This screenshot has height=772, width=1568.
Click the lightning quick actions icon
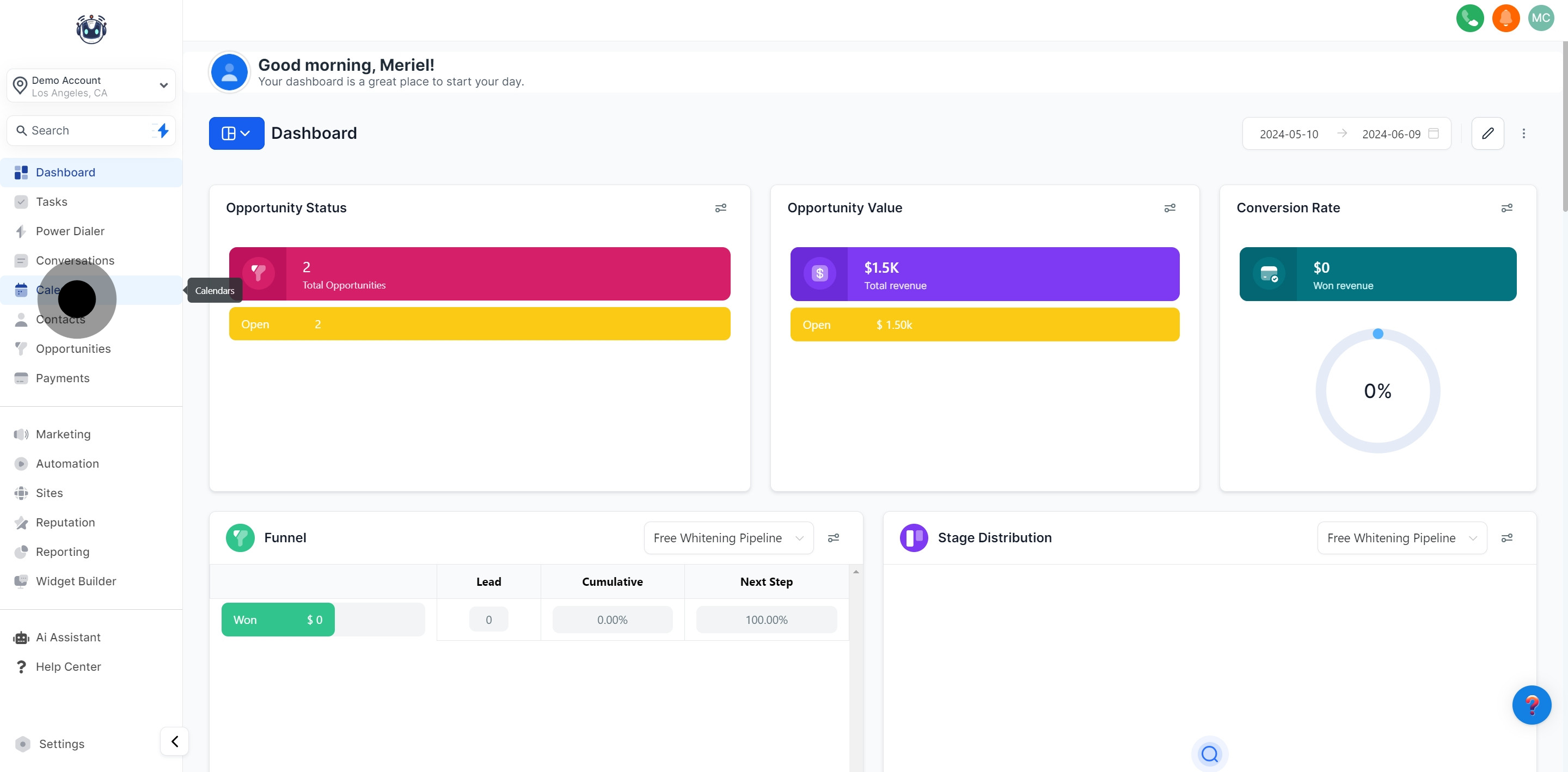[162, 130]
